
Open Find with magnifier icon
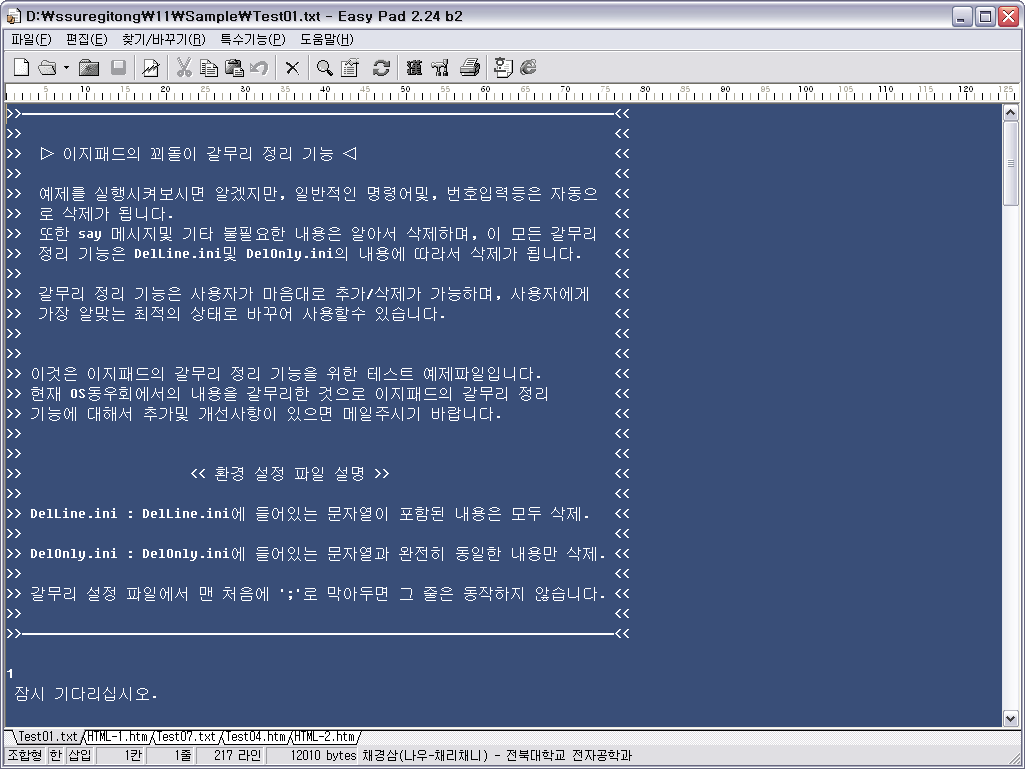(x=324, y=67)
